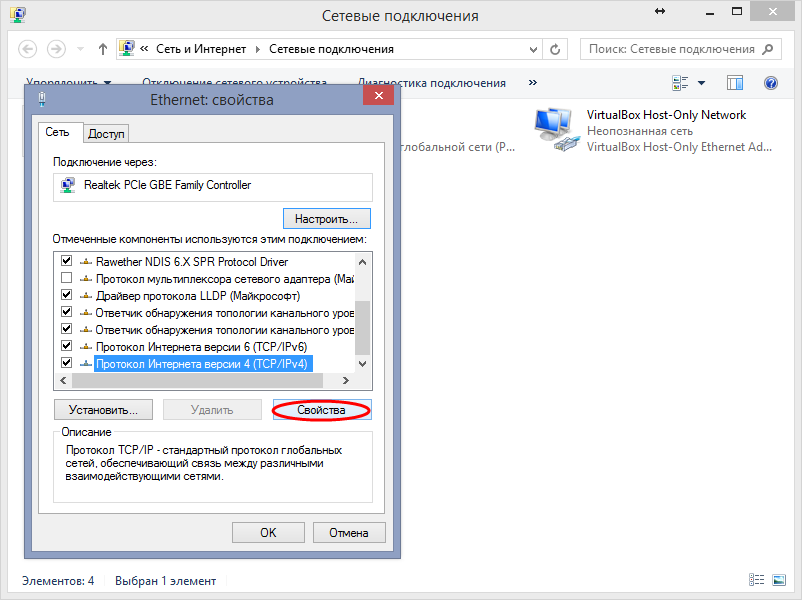Check 'Протокол мультиплексора сетевого адаптера' box
This screenshot has height=600, width=802.
(66, 278)
